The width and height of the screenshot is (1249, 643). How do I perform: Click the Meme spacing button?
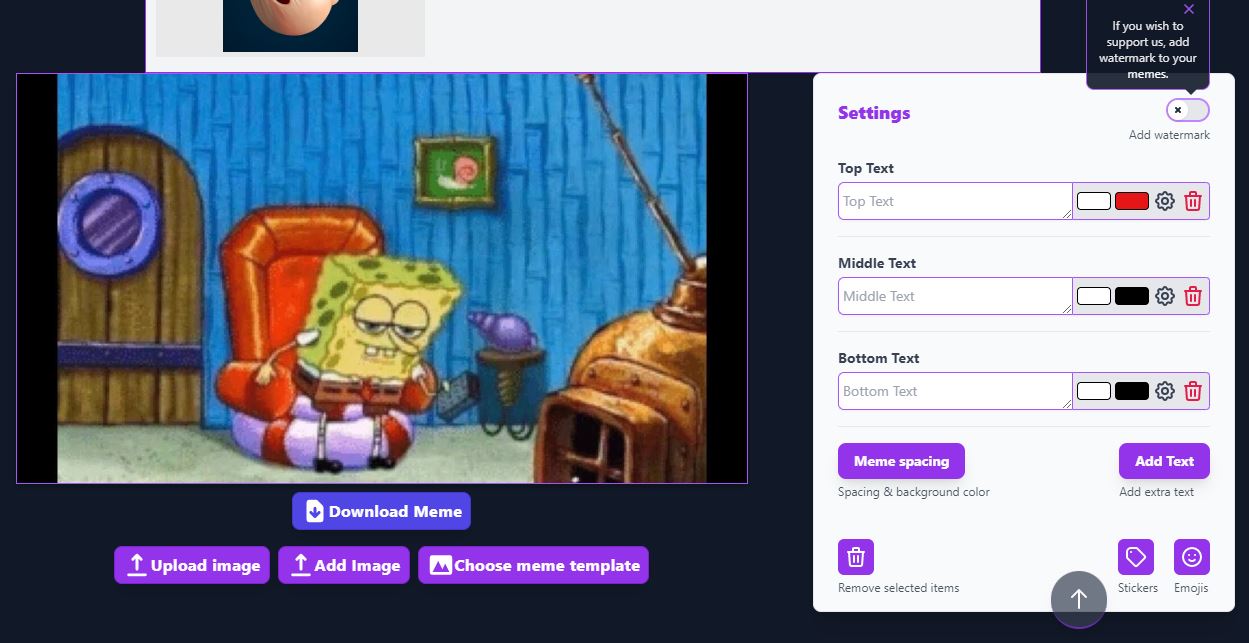pos(901,461)
